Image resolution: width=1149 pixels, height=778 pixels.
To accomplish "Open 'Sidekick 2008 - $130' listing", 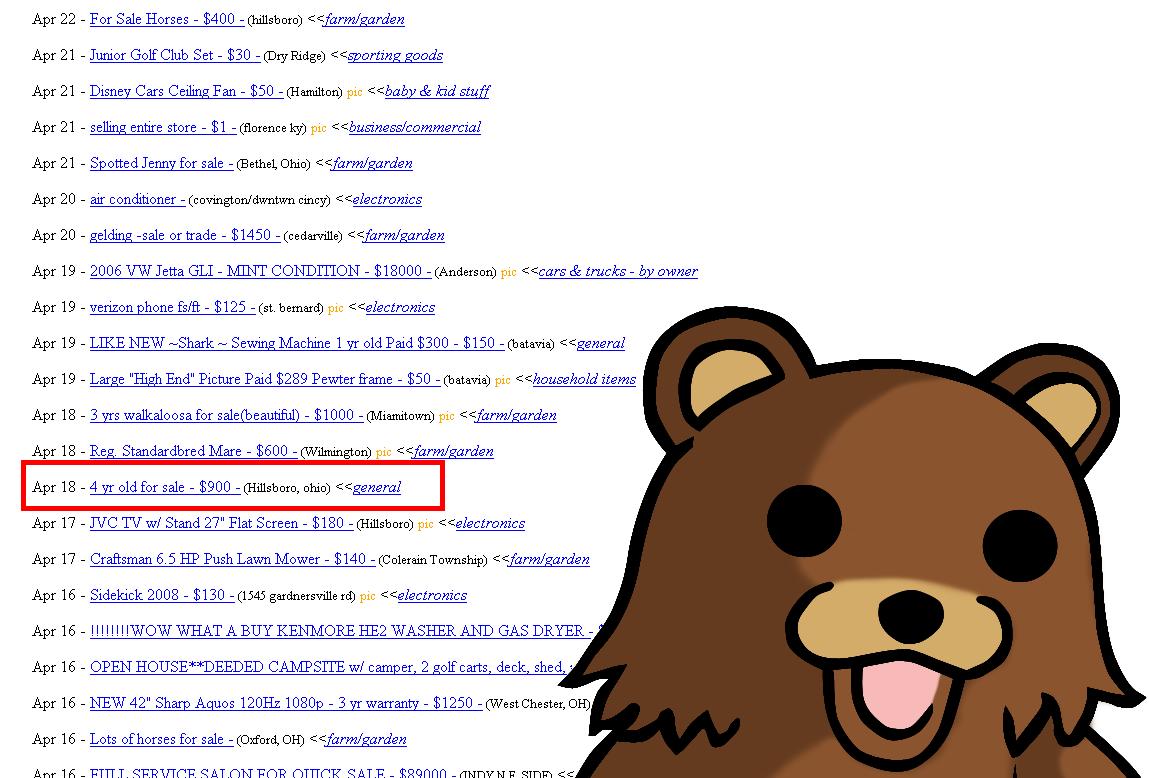I will click(162, 595).
